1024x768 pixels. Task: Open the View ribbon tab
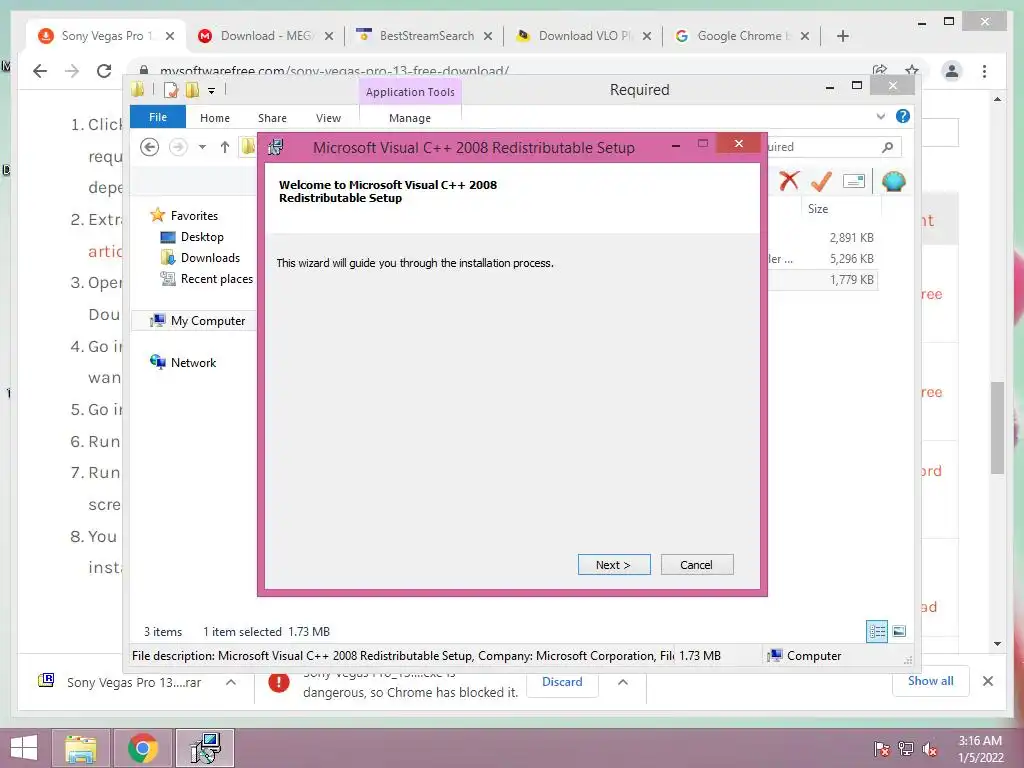(x=328, y=118)
